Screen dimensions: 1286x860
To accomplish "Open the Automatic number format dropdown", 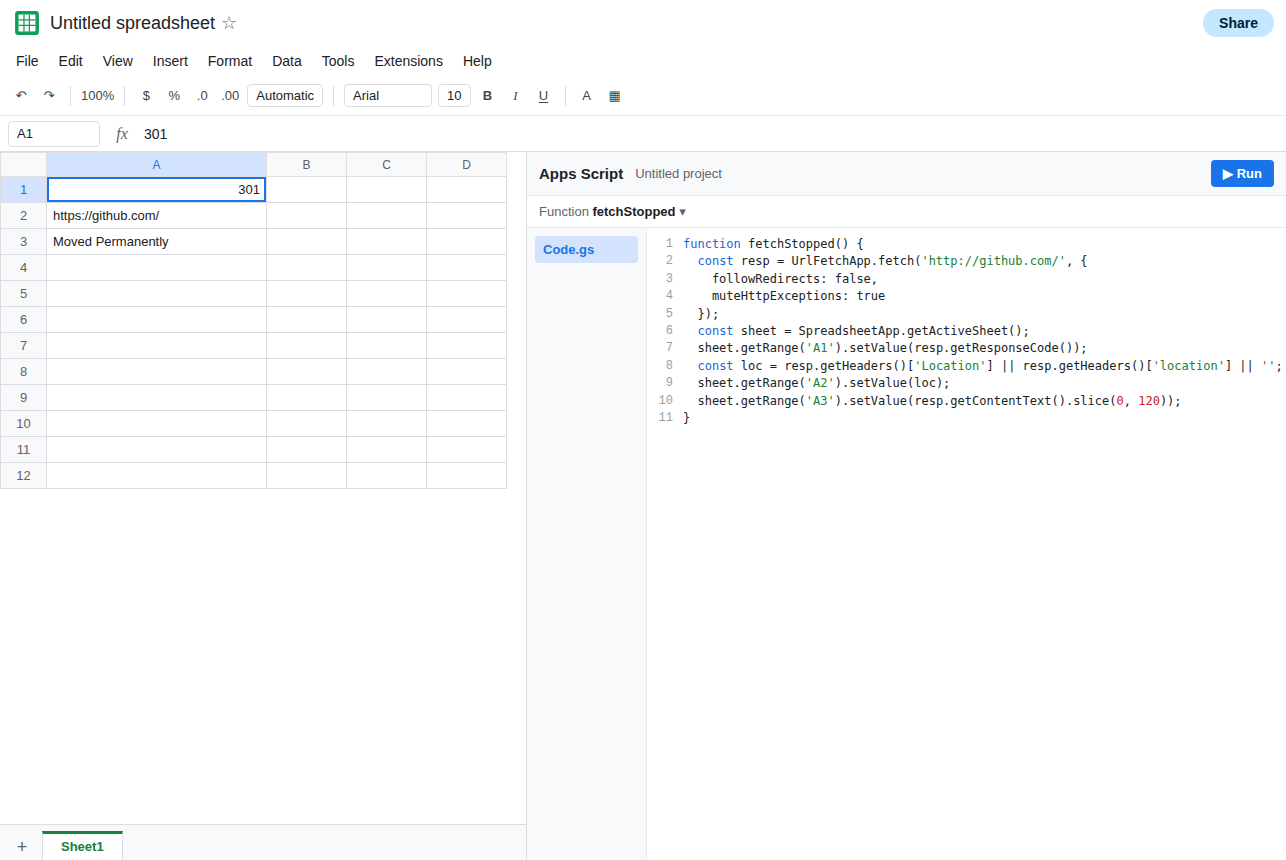I will (285, 96).
